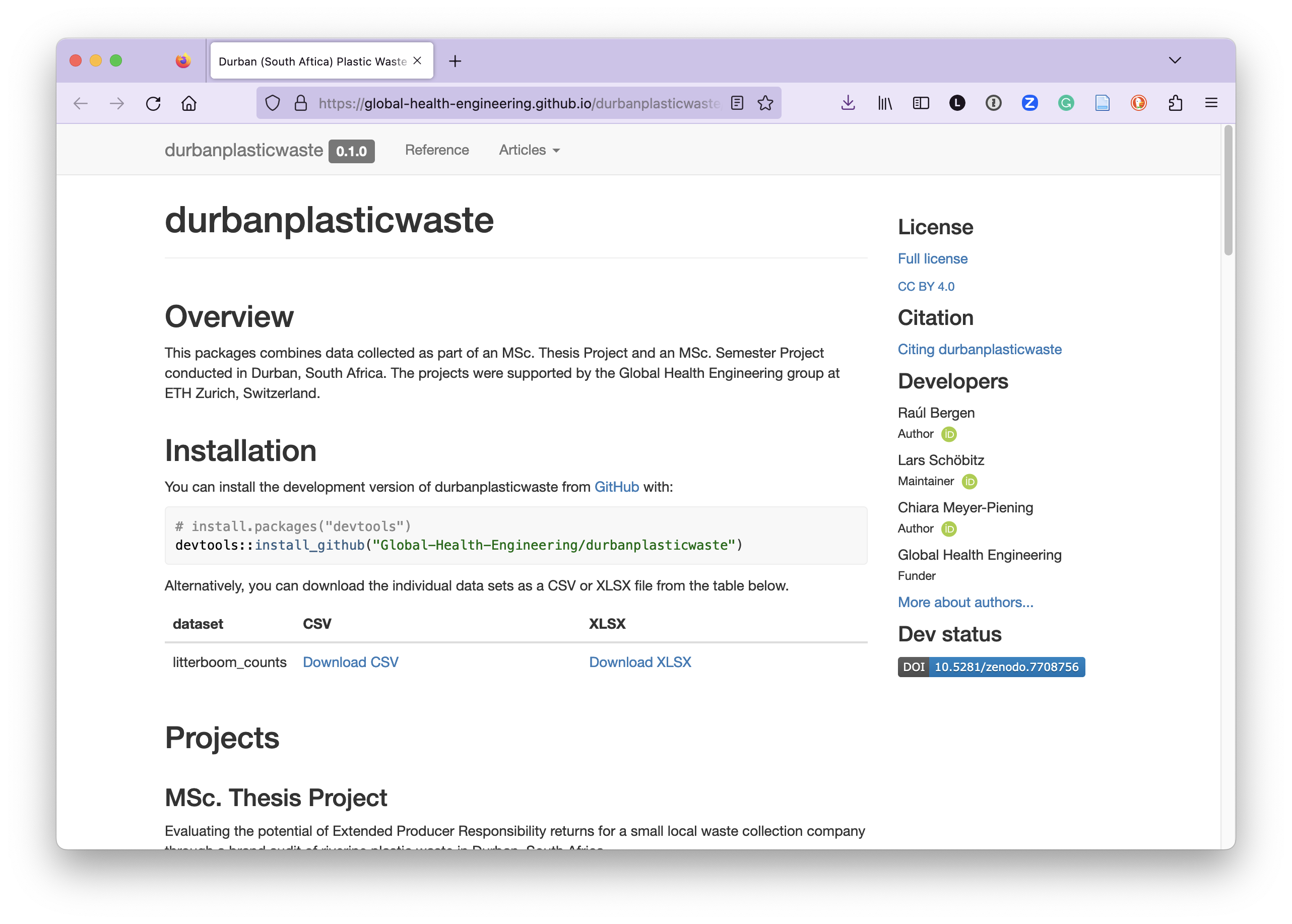Toggle Reader View for the page
The image size is (1292, 924).
[x=737, y=103]
